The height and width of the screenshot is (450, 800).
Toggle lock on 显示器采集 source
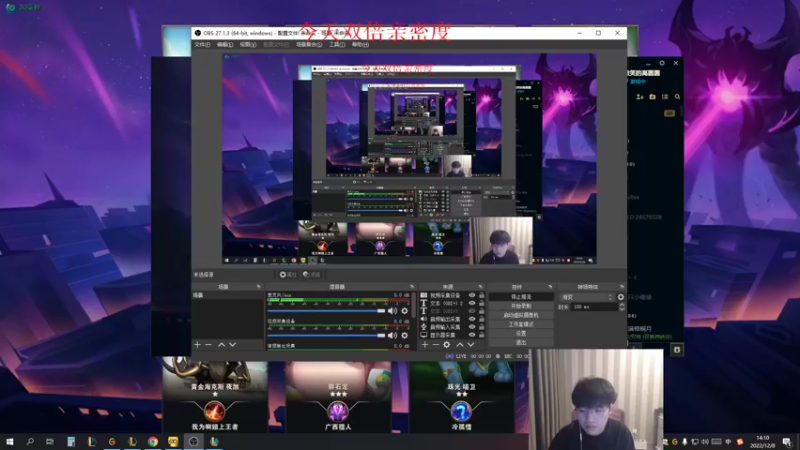pyautogui.click(x=481, y=335)
